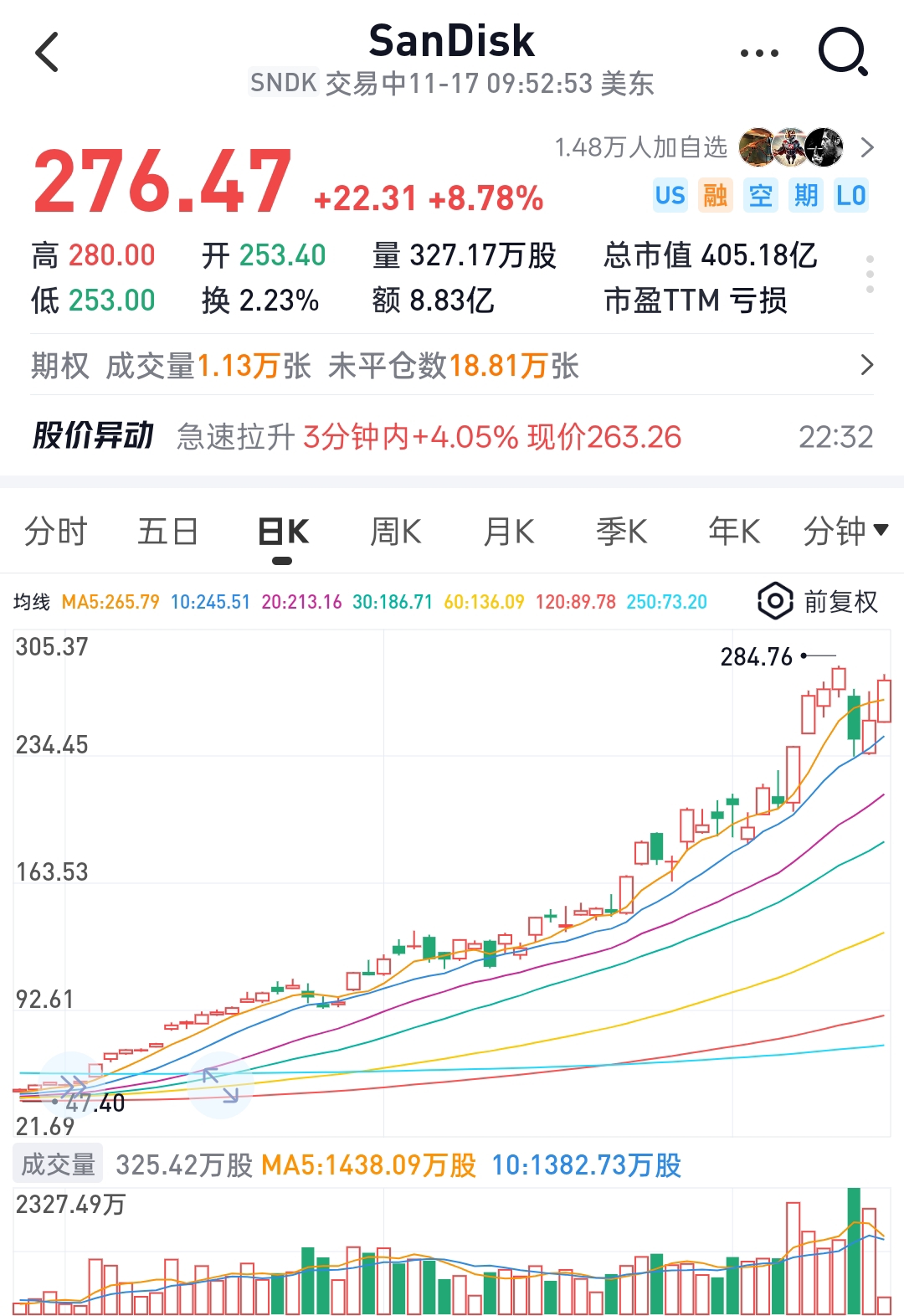The image size is (904, 1316).
Task: Tap the 换 2.23% turnover value
Action: 260,300
